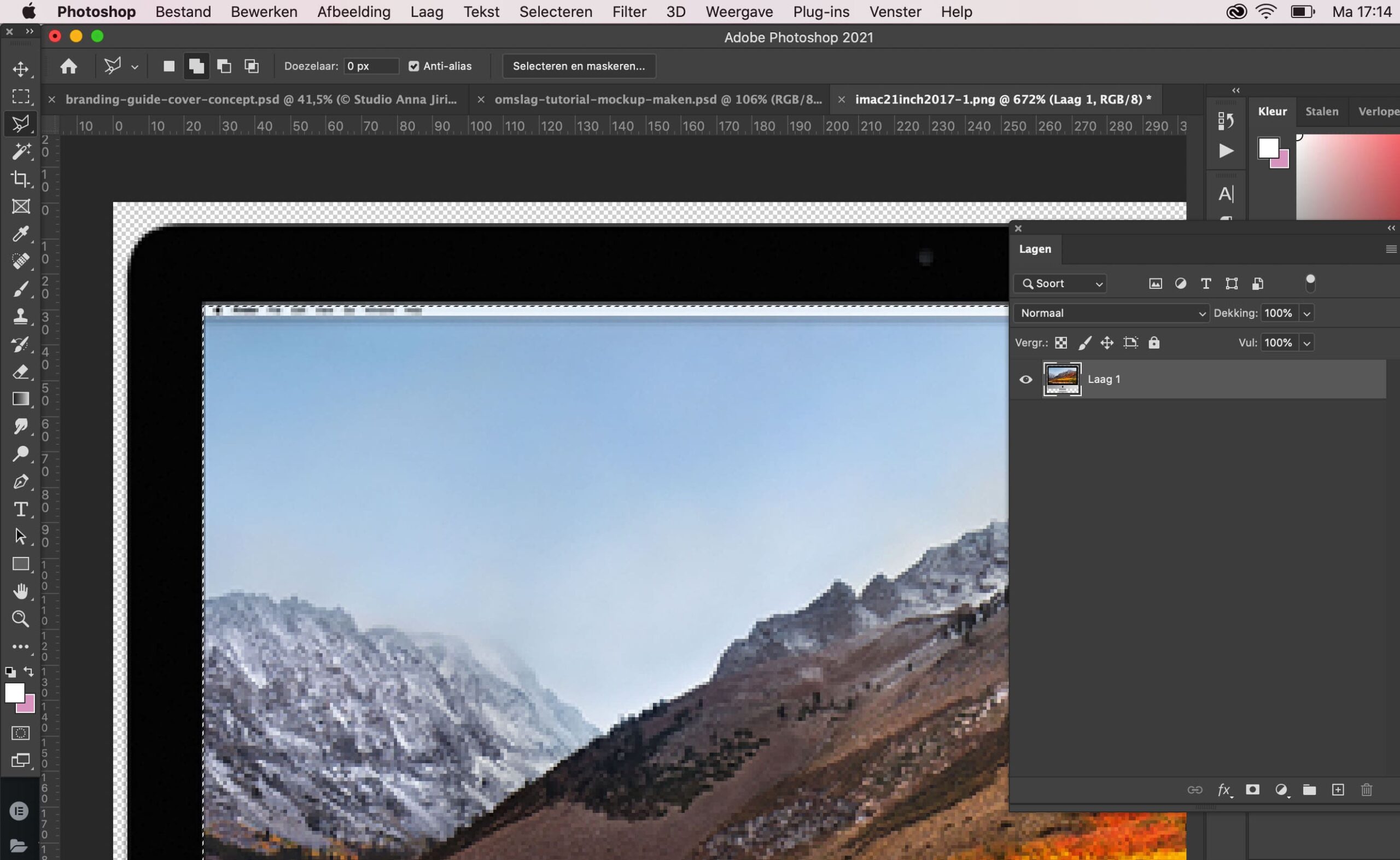1400x860 pixels.
Task: Toggle lock all for layer
Action: 1154,342
